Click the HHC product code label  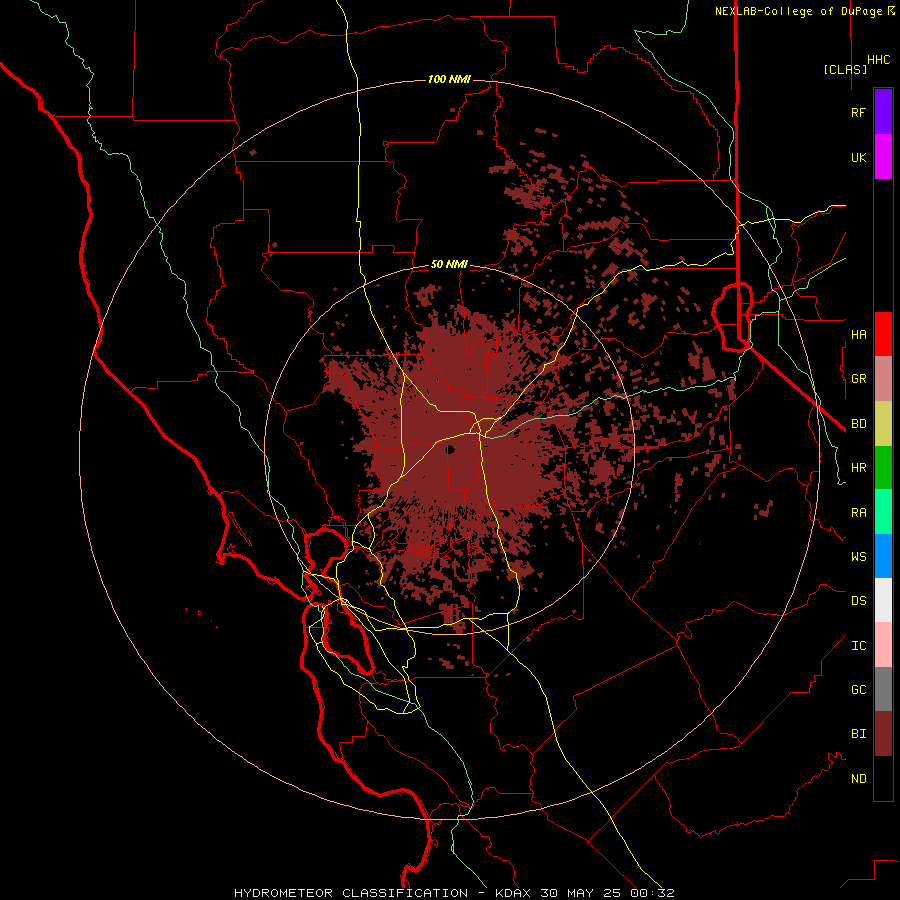click(x=878, y=60)
